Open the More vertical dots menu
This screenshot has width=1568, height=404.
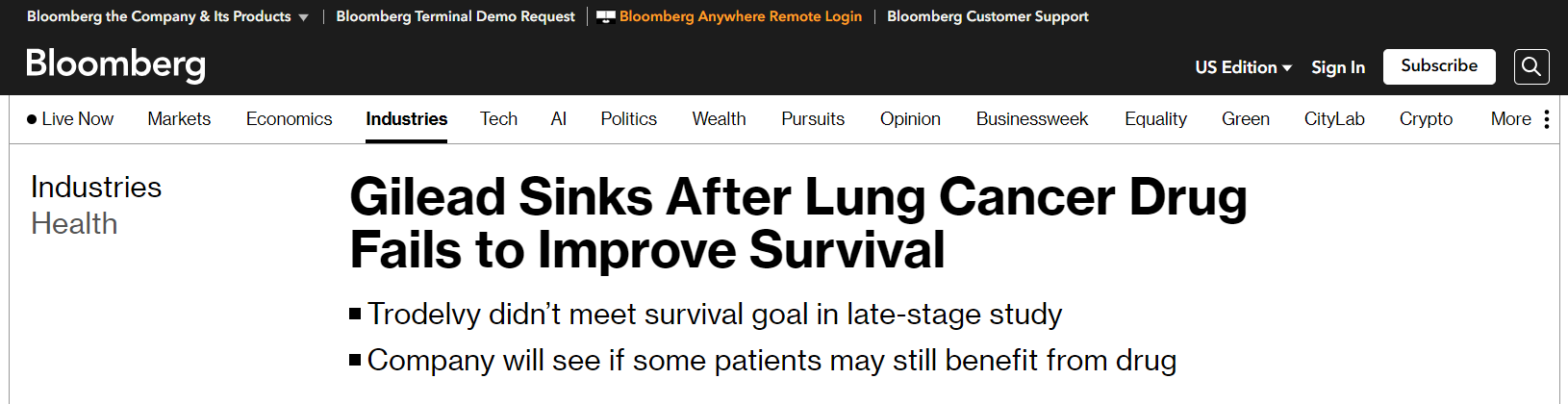1547,119
